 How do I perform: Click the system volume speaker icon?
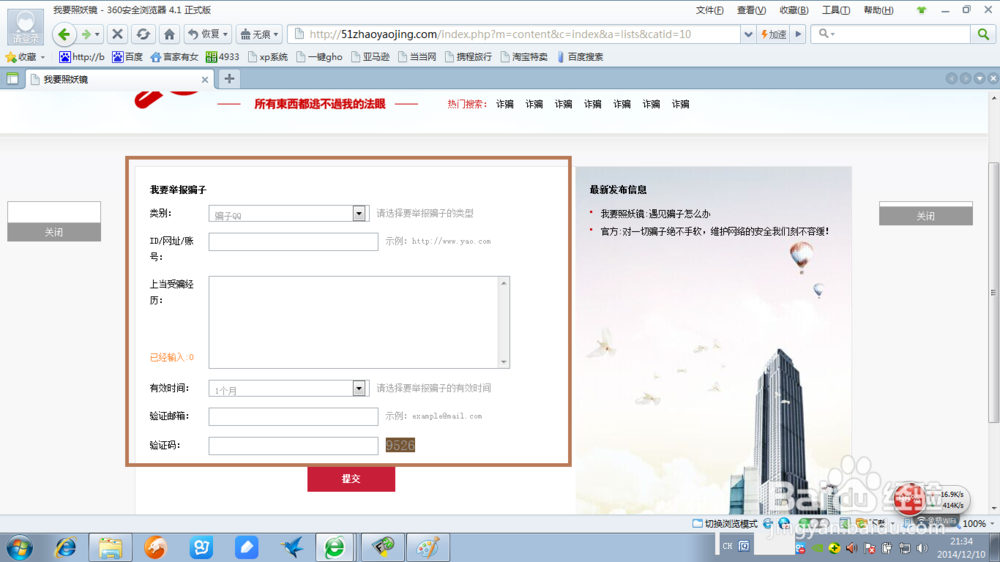[x=922, y=548]
